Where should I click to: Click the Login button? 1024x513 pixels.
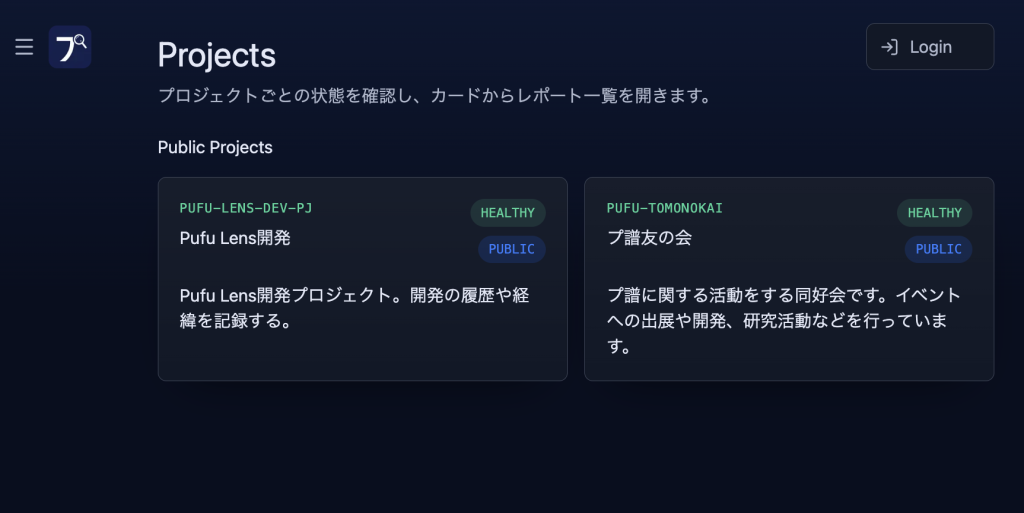click(930, 47)
